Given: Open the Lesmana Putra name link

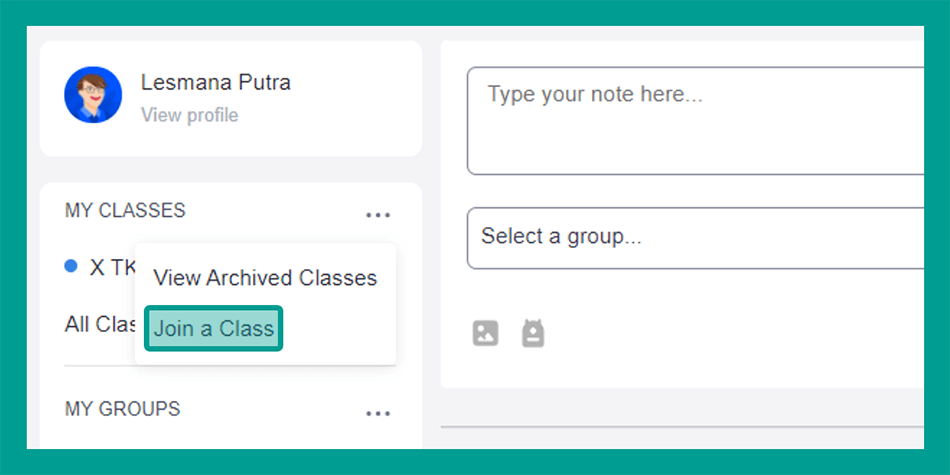Looking at the screenshot, I should [216, 82].
